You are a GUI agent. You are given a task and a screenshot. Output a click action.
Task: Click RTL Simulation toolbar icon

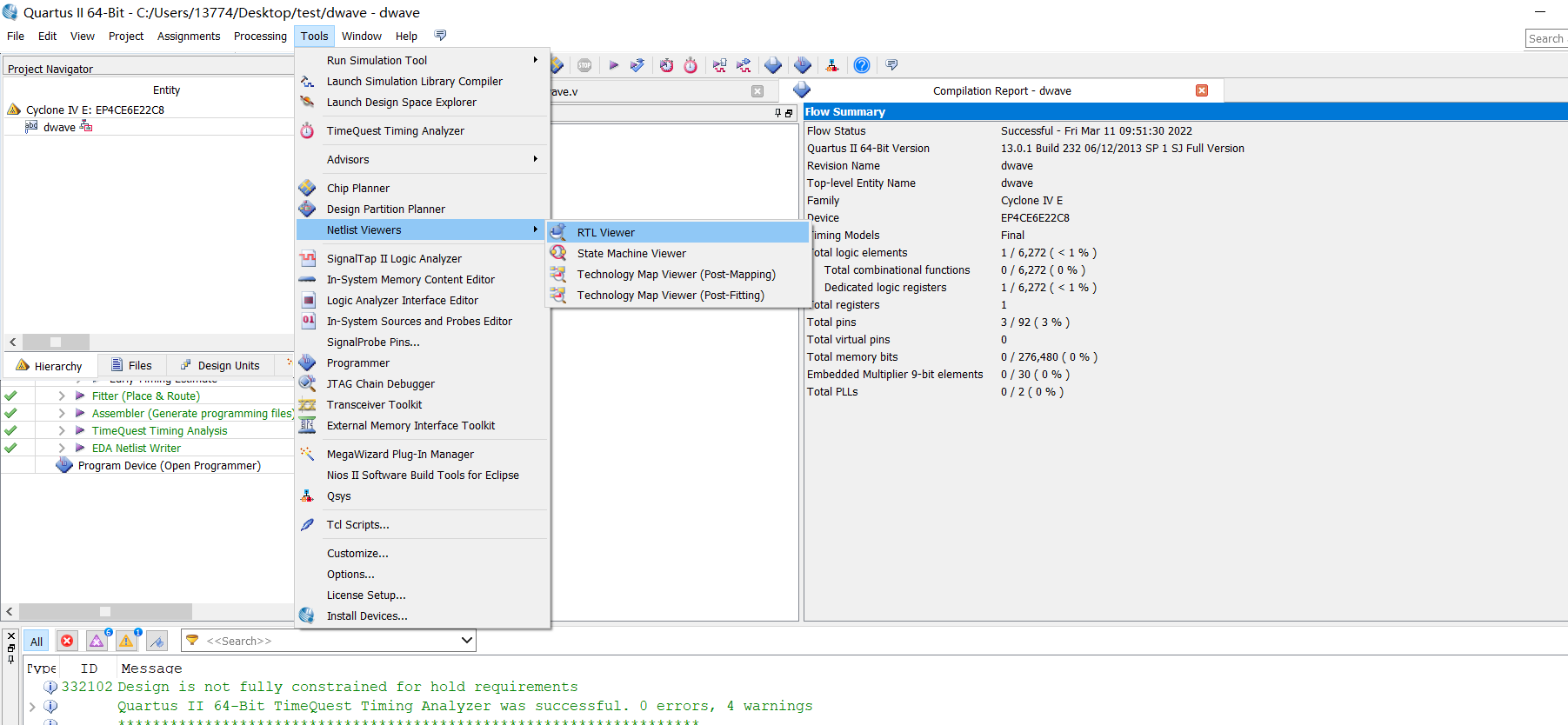tap(719, 65)
